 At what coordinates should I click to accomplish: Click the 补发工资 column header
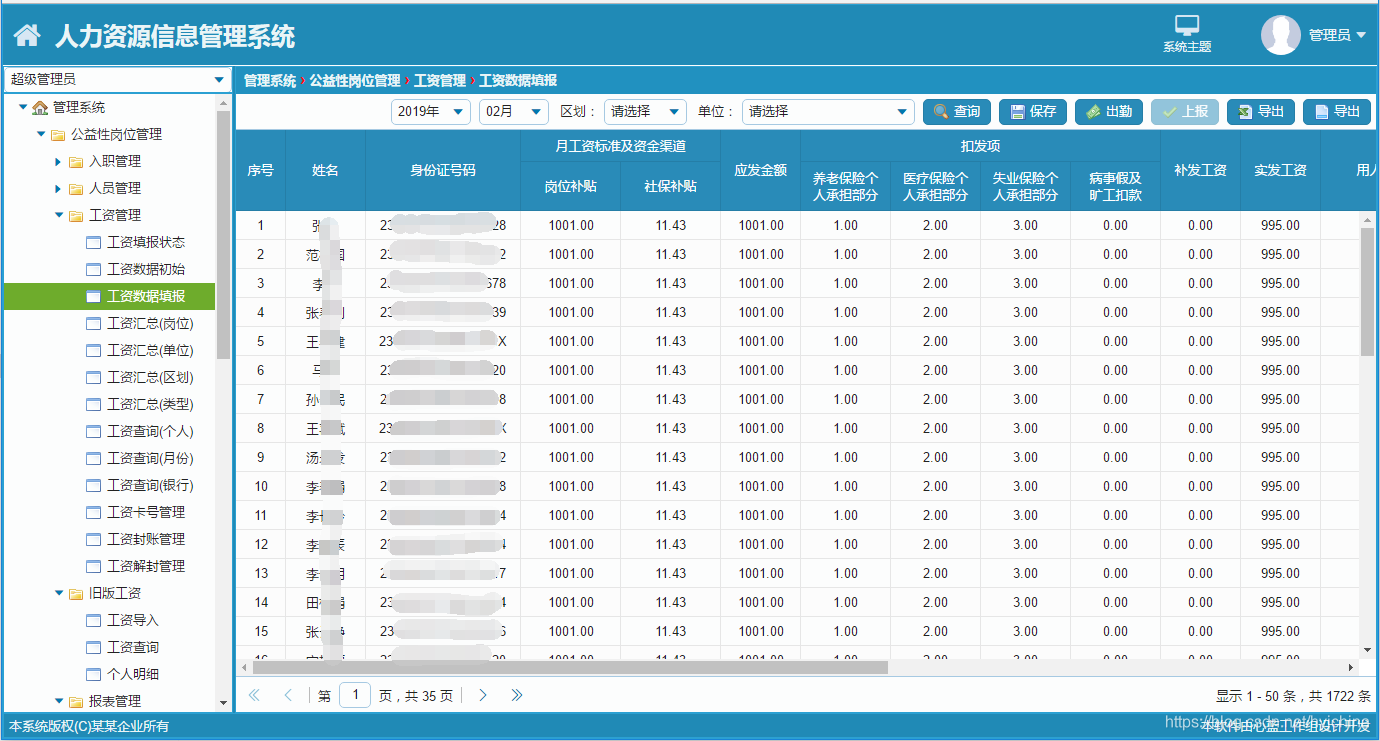click(1200, 170)
